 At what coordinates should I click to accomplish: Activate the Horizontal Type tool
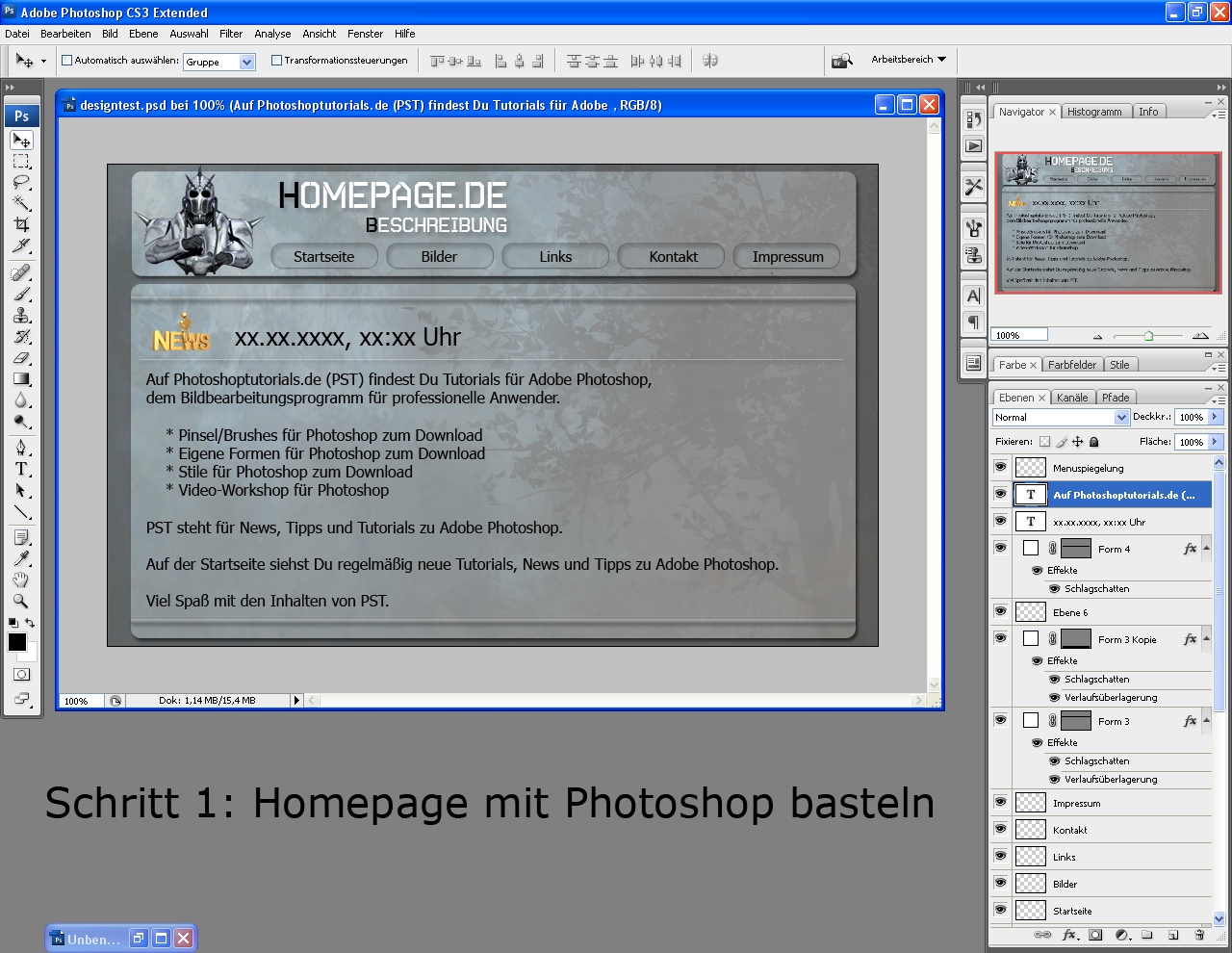click(x=21, y=469)
